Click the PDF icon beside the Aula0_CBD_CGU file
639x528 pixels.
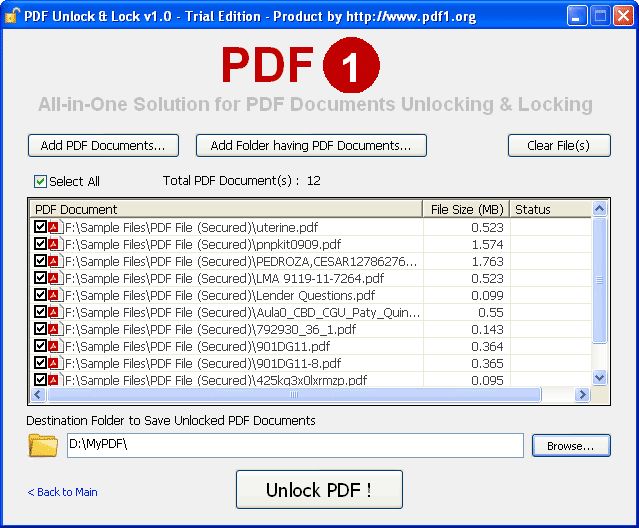(55, 312)
